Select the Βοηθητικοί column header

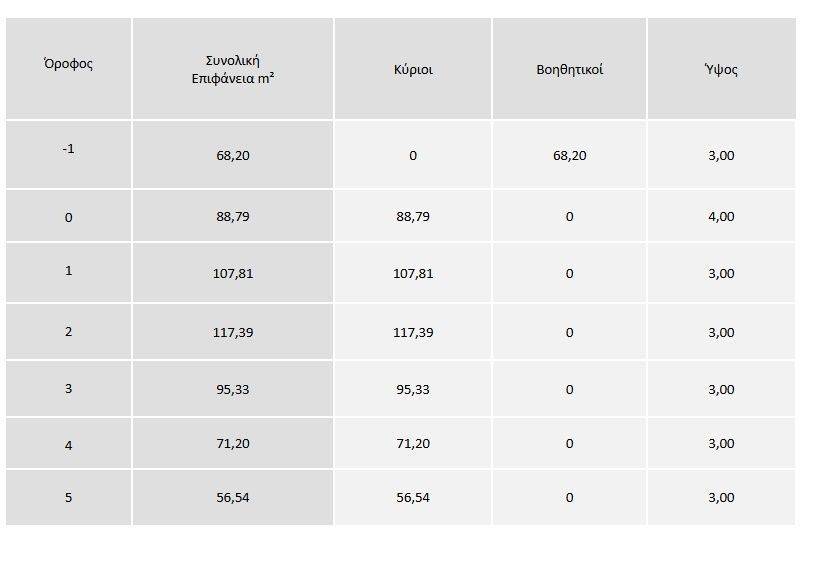[569, 70]
